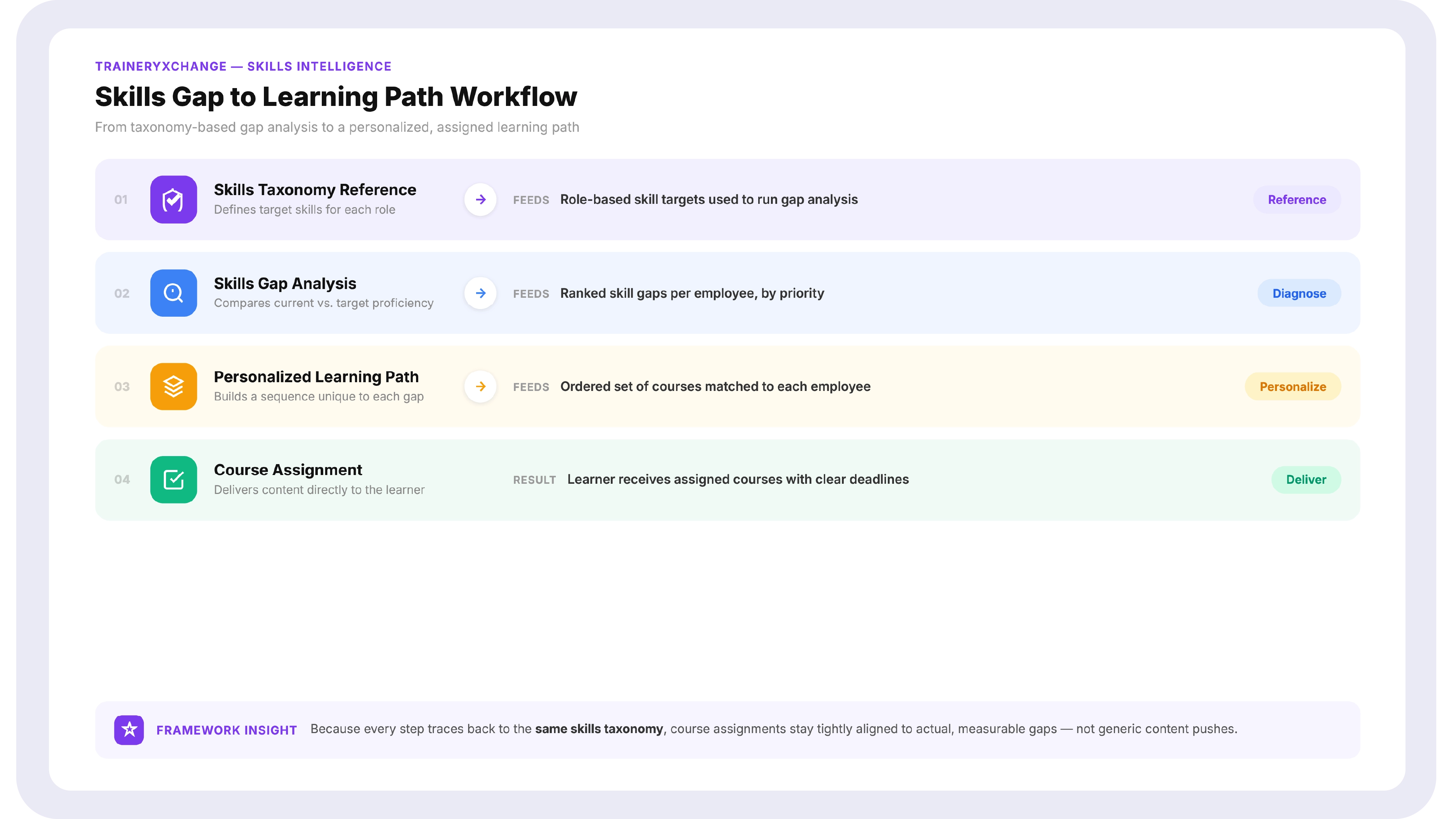Click 'Ordered set of courses matched to each employee'
Screen dimensions: 1456x819
715,387
